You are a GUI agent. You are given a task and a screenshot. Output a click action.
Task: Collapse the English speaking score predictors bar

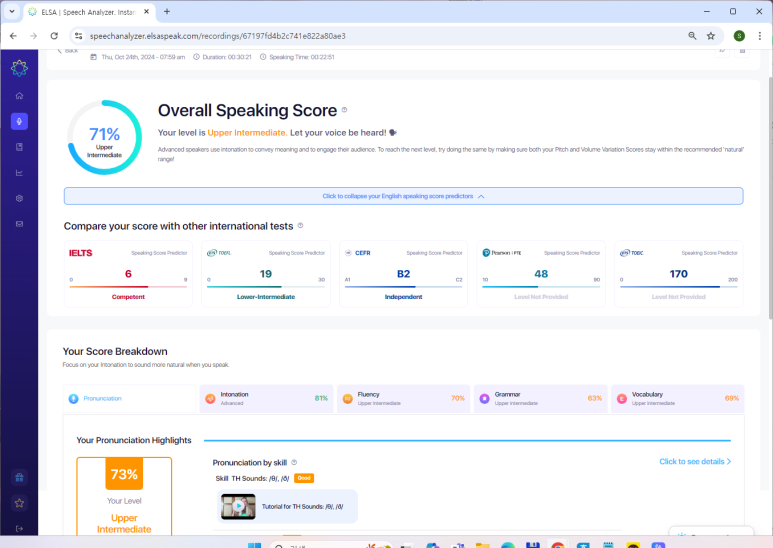coord(403,196)
